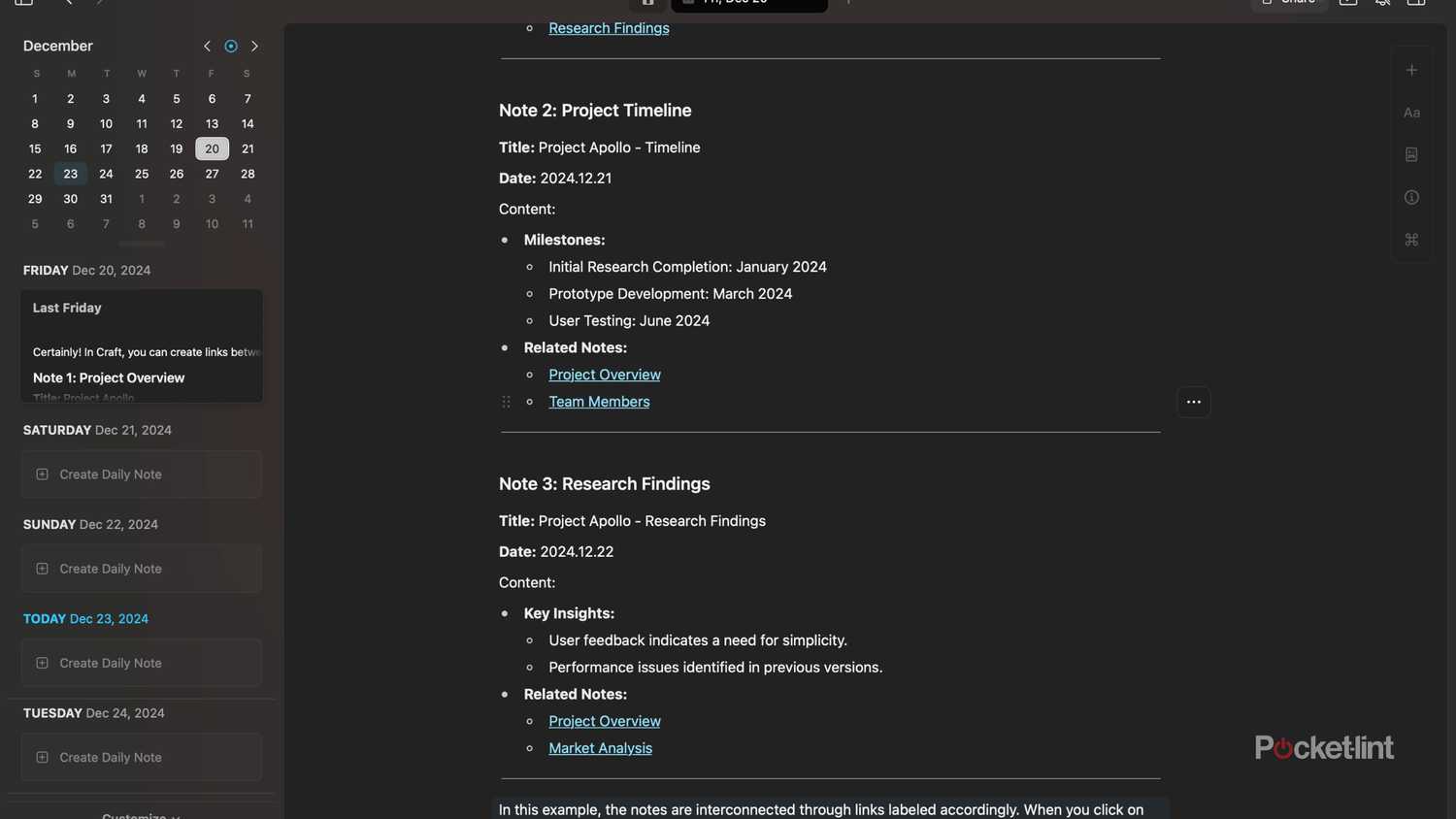
Task: Grab the drag handle left of Team Members
Action: 506,402
